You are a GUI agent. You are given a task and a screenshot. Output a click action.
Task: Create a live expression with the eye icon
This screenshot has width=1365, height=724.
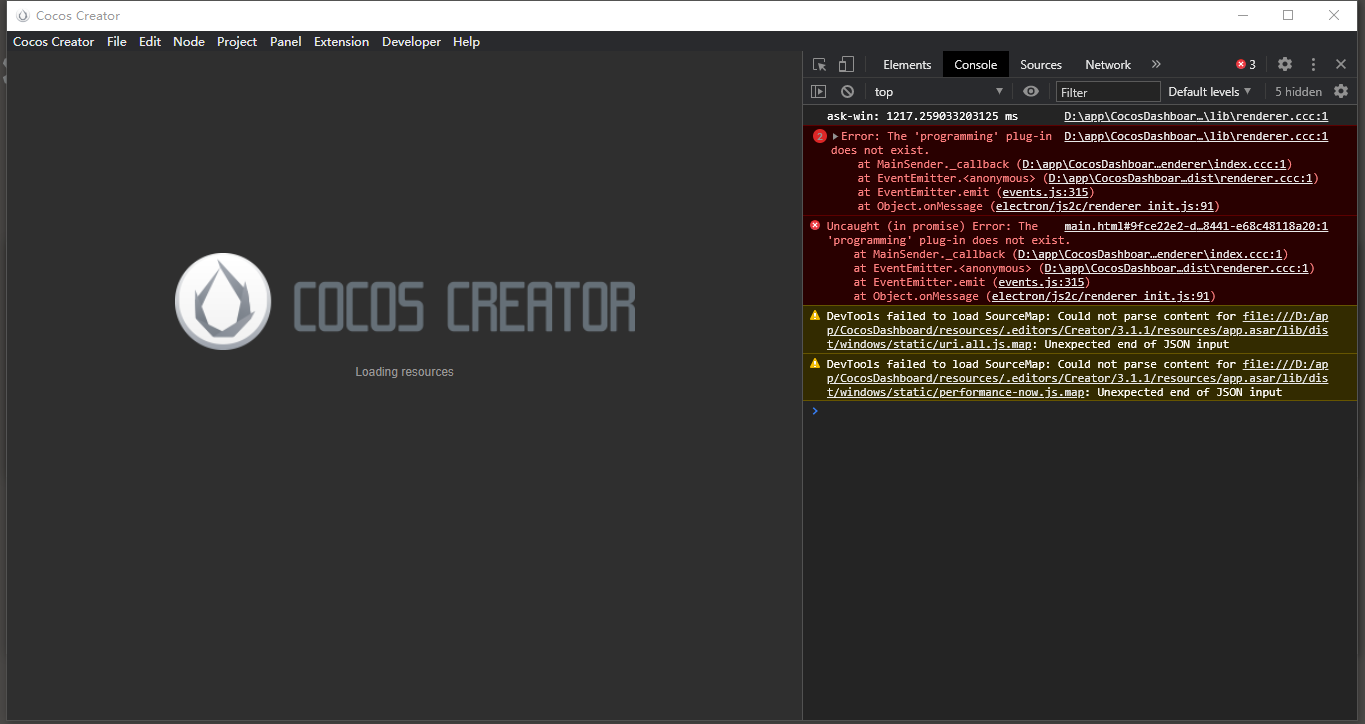click(1031, 91)
